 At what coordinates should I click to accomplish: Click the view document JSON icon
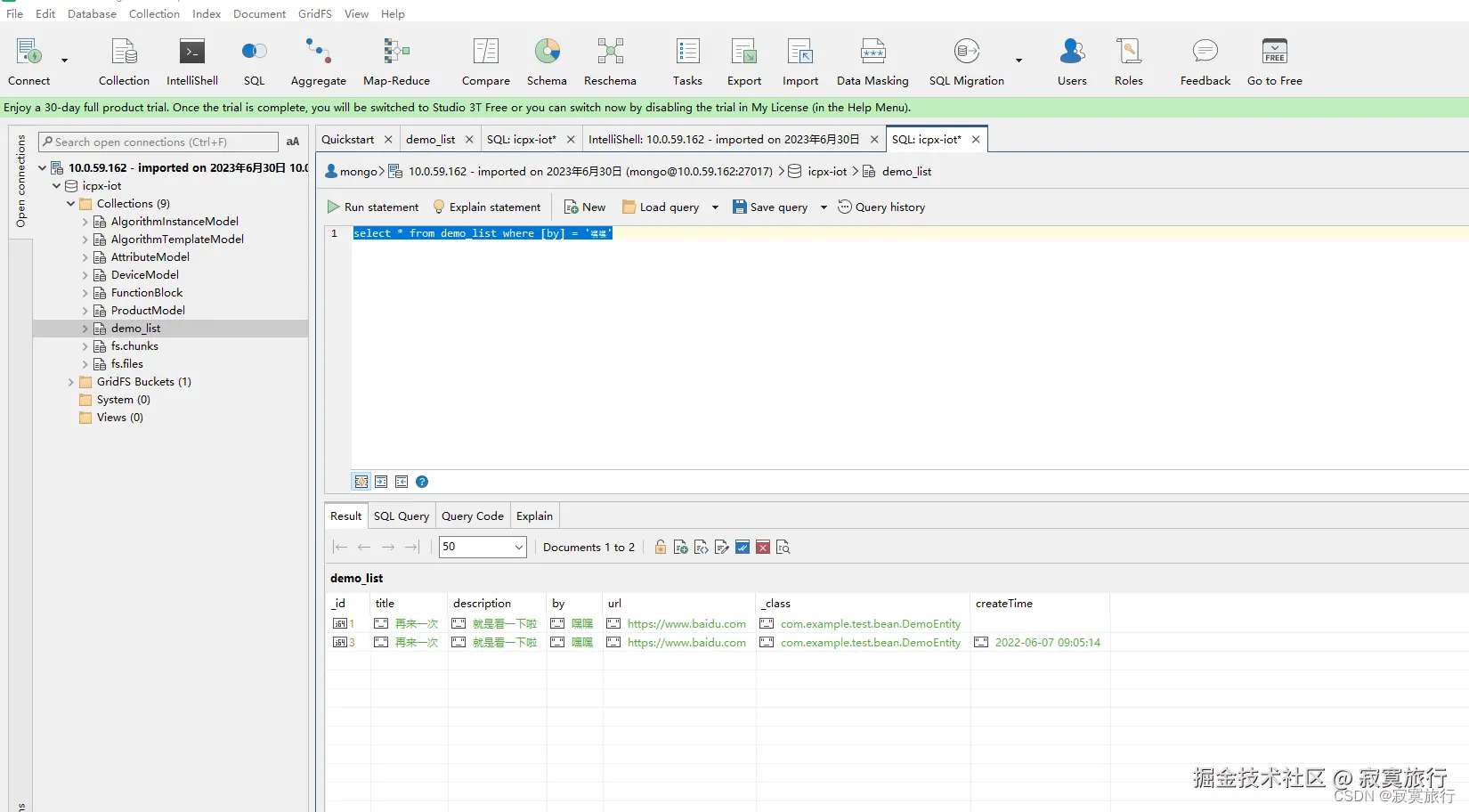click(x=702, y=547)
